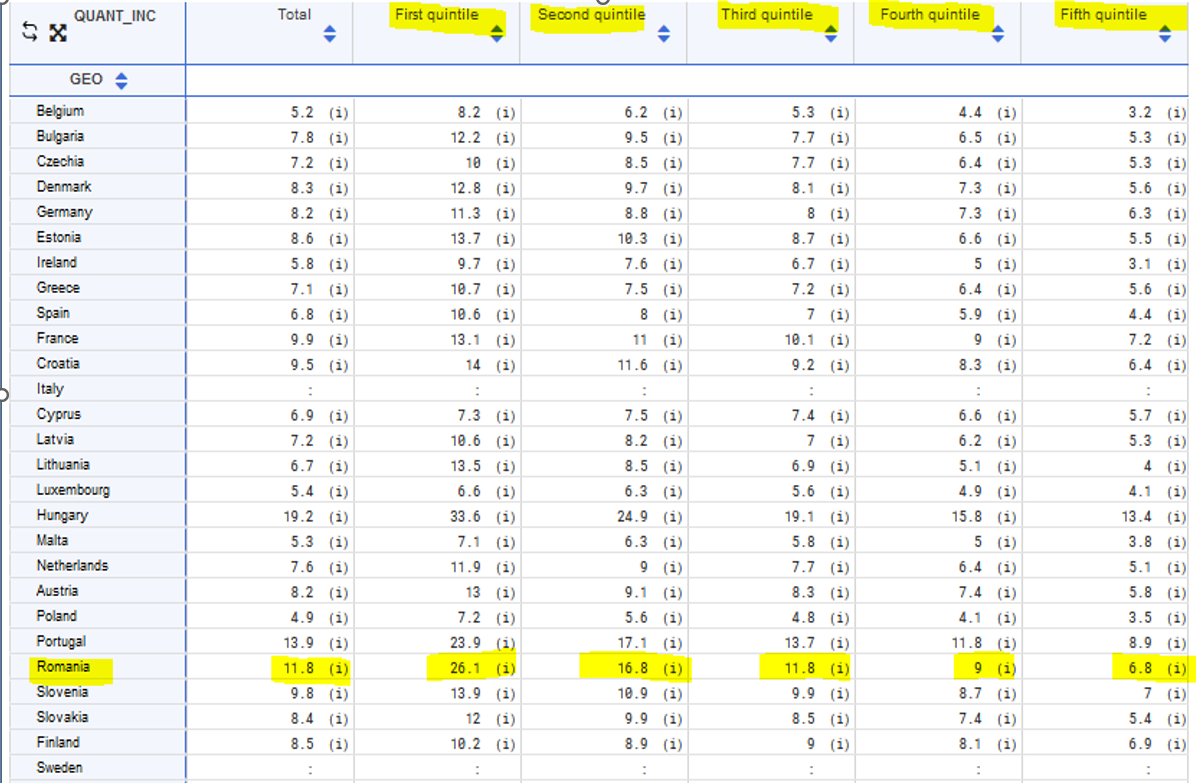This screenshot has width=1196, height=783.
Task: Open the info flag for Poland First quintile
Action: click(506, 618)
